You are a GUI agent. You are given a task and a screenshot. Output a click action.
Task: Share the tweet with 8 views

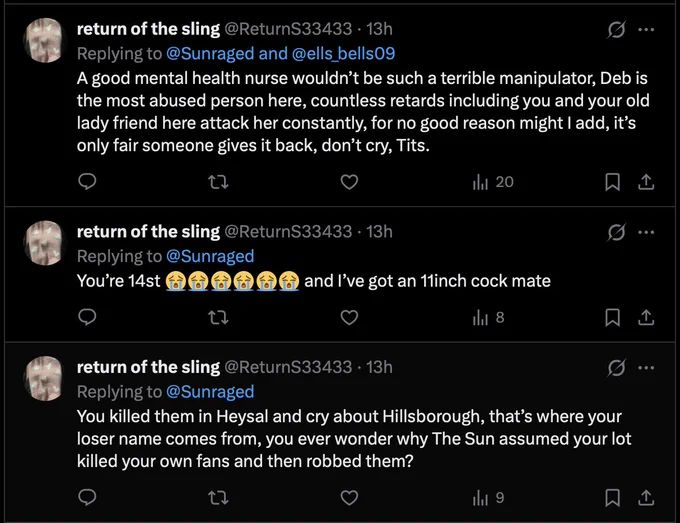coord(646,317)
